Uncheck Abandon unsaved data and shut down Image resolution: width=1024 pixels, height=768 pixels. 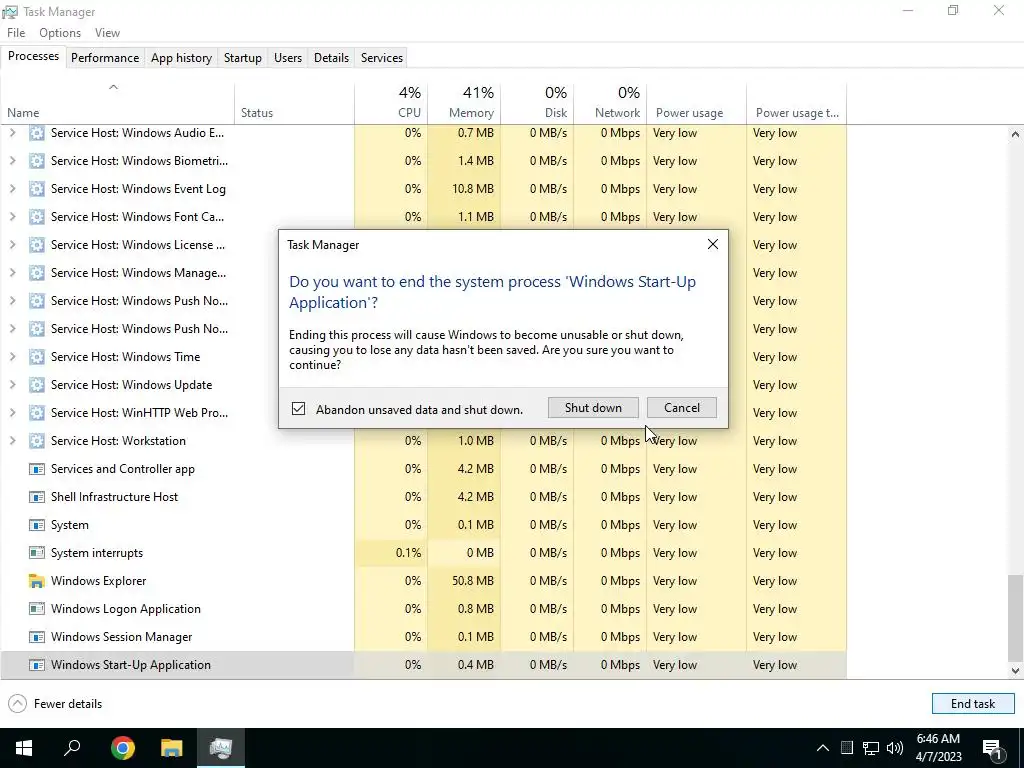coord(298,409)
